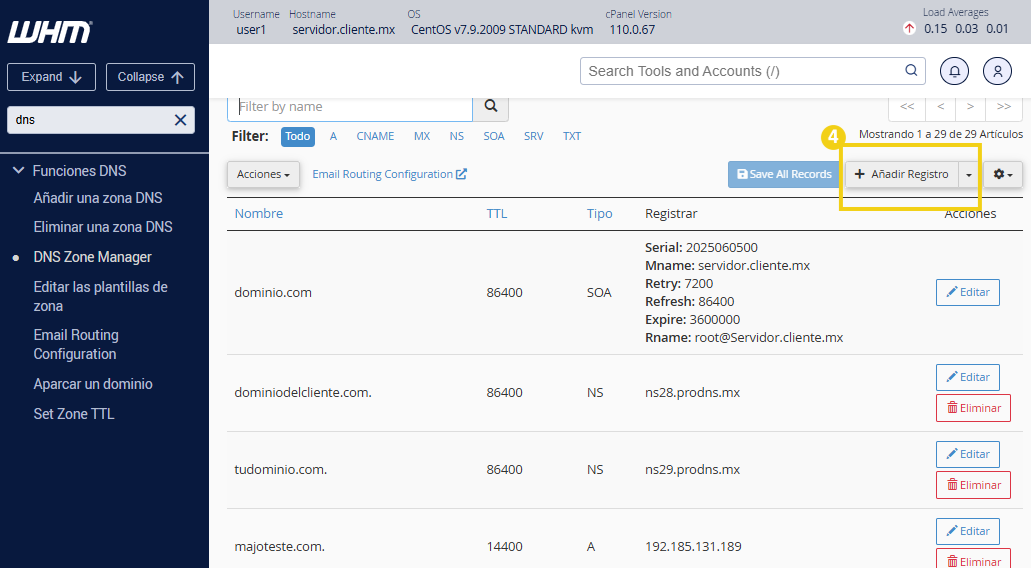Edit the dominio.com SOA record
This screenshot has width=1031, height=568.
click(x=968, y=293)
